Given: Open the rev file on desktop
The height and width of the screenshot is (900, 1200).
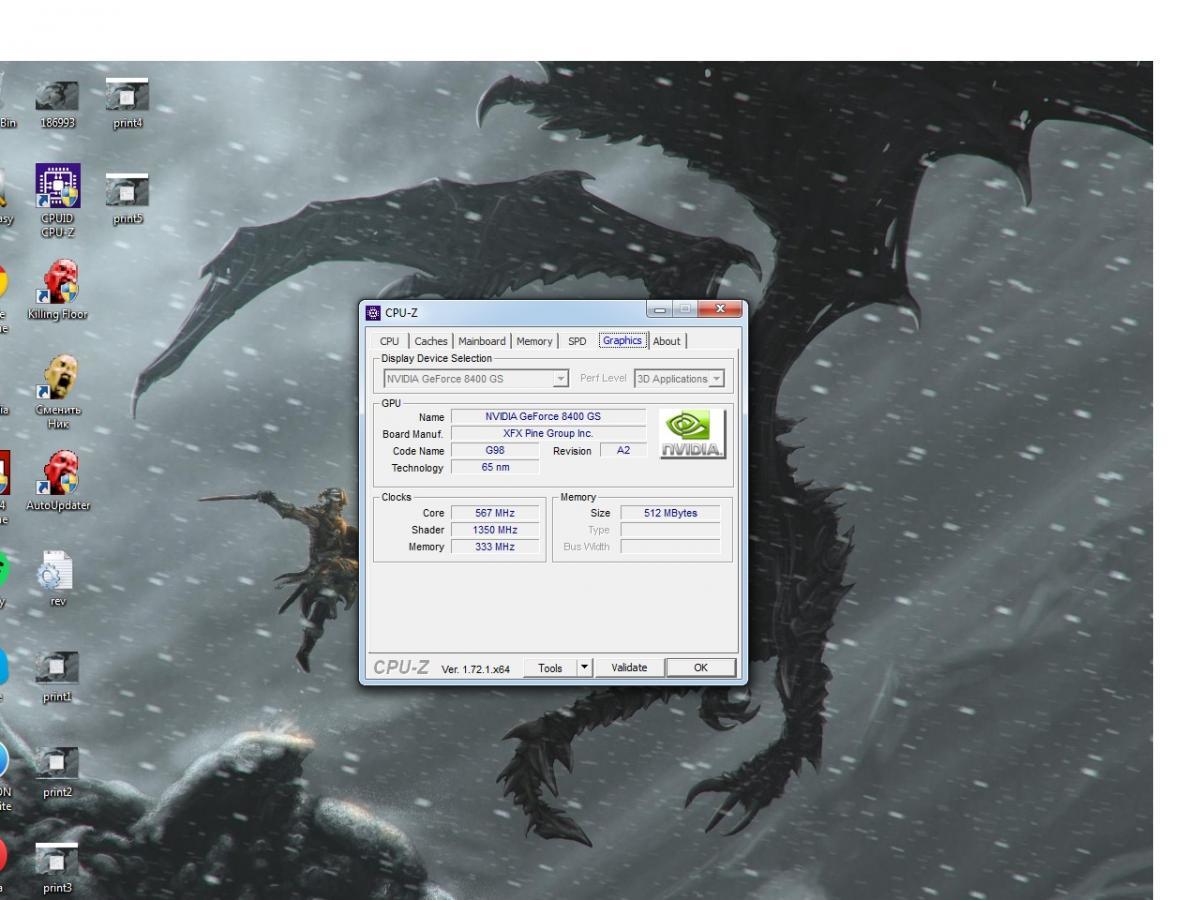Looking at the screenshot, I should [x=57, y=578].
